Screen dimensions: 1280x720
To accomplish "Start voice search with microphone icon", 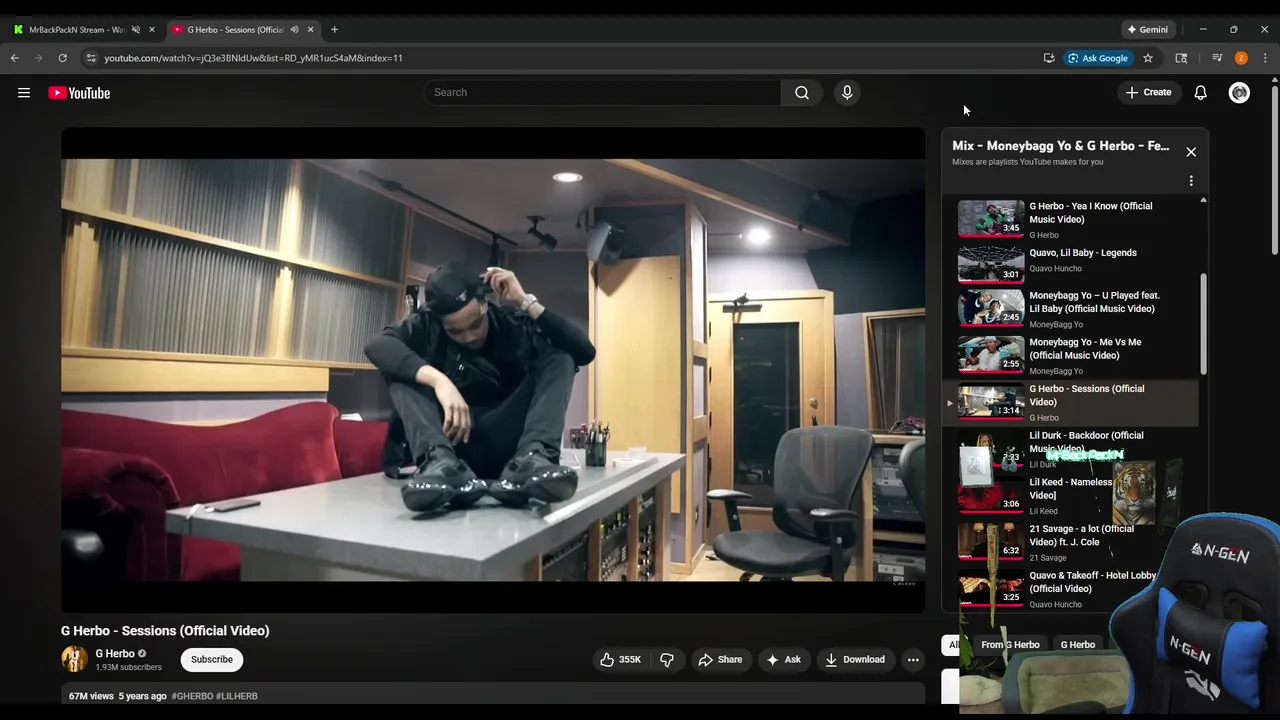I will coord(847,93).
